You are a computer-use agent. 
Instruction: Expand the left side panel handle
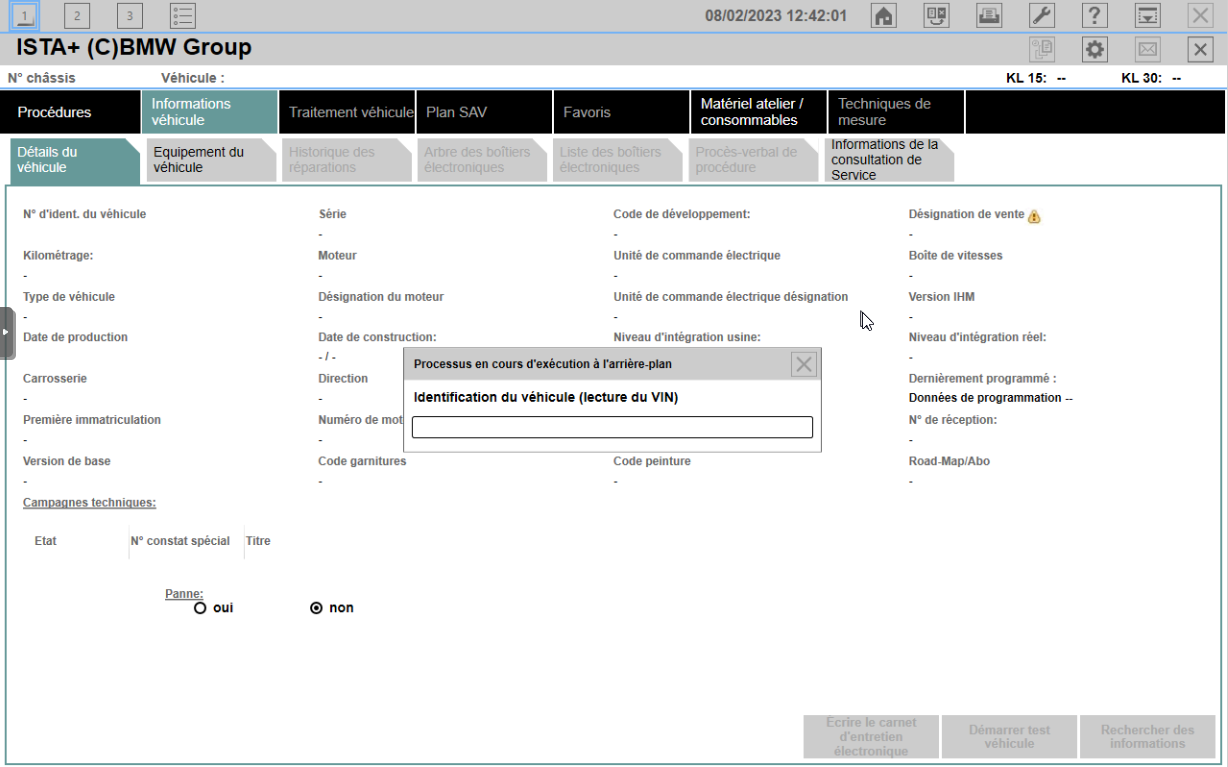pos(7,333)
